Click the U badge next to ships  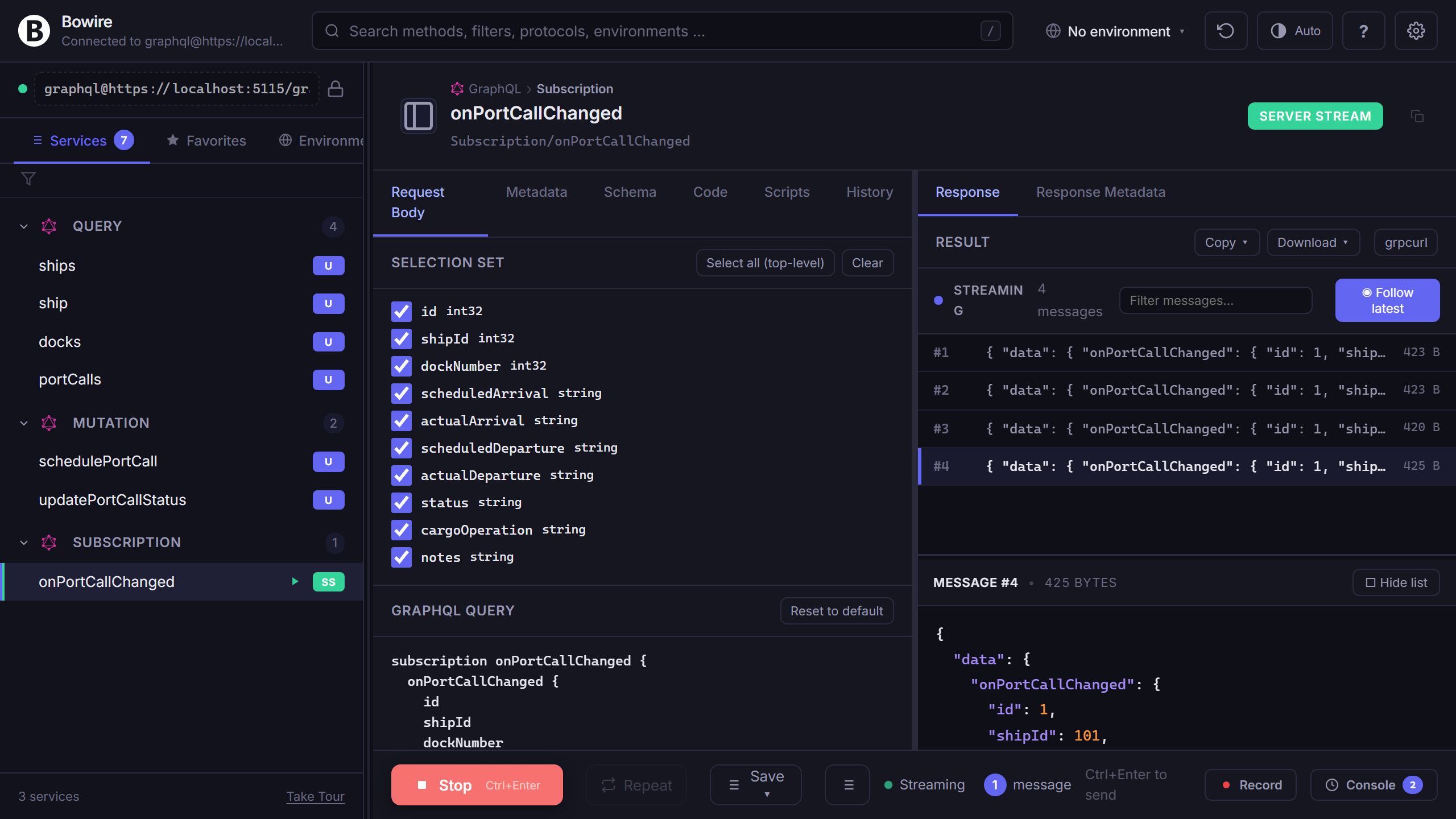(x=328, y=266)
